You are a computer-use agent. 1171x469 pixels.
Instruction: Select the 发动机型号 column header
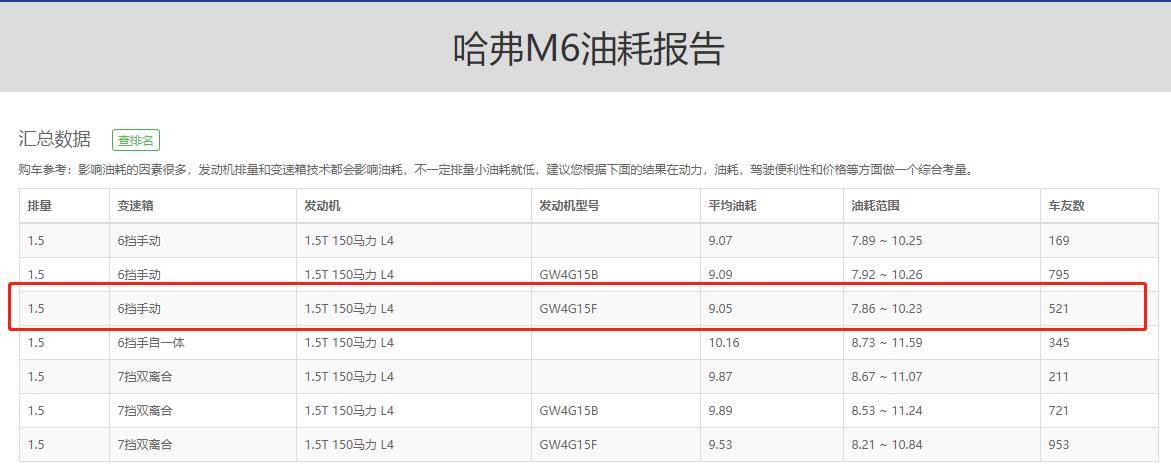[x=569, y=205]
